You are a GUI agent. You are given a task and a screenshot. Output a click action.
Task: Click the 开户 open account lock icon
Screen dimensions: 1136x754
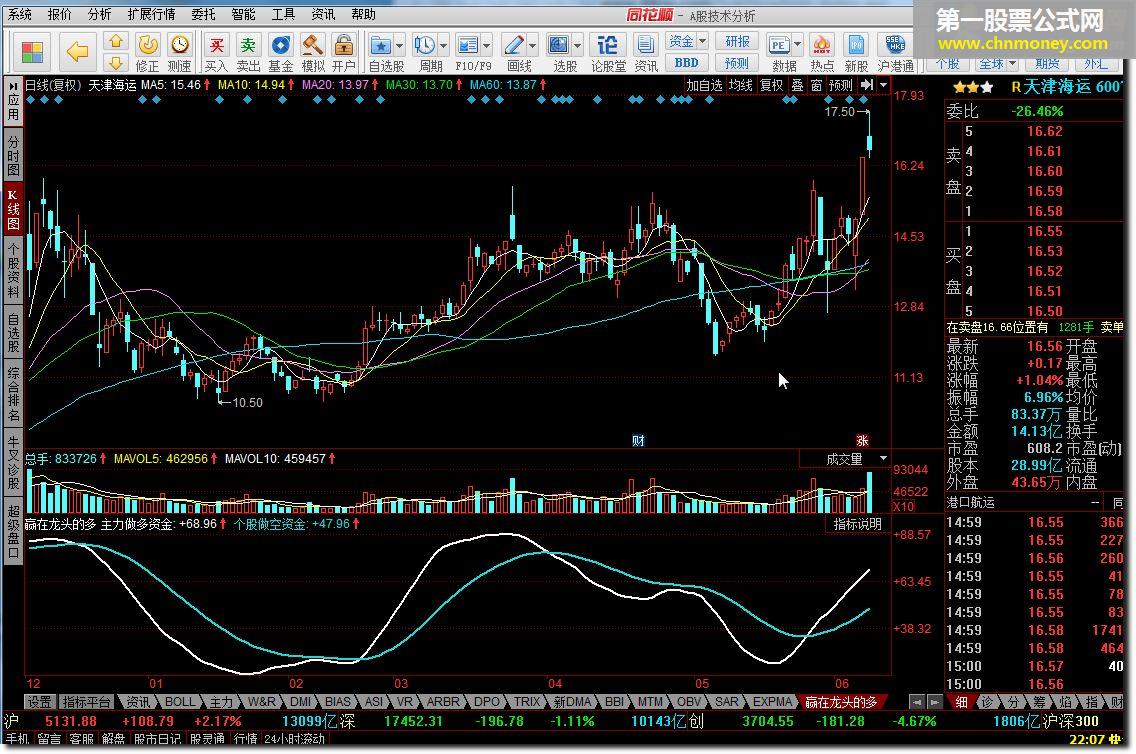click(343, 52)
